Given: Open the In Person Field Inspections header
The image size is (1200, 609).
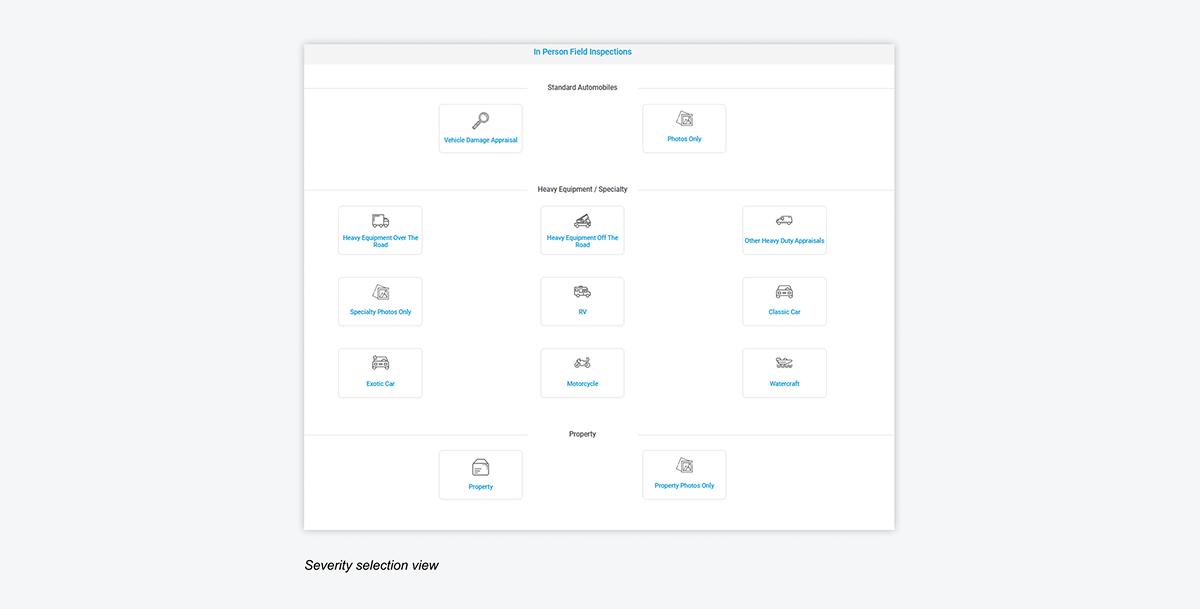Looking at the screenshot, I should click(x=582, y=52).
